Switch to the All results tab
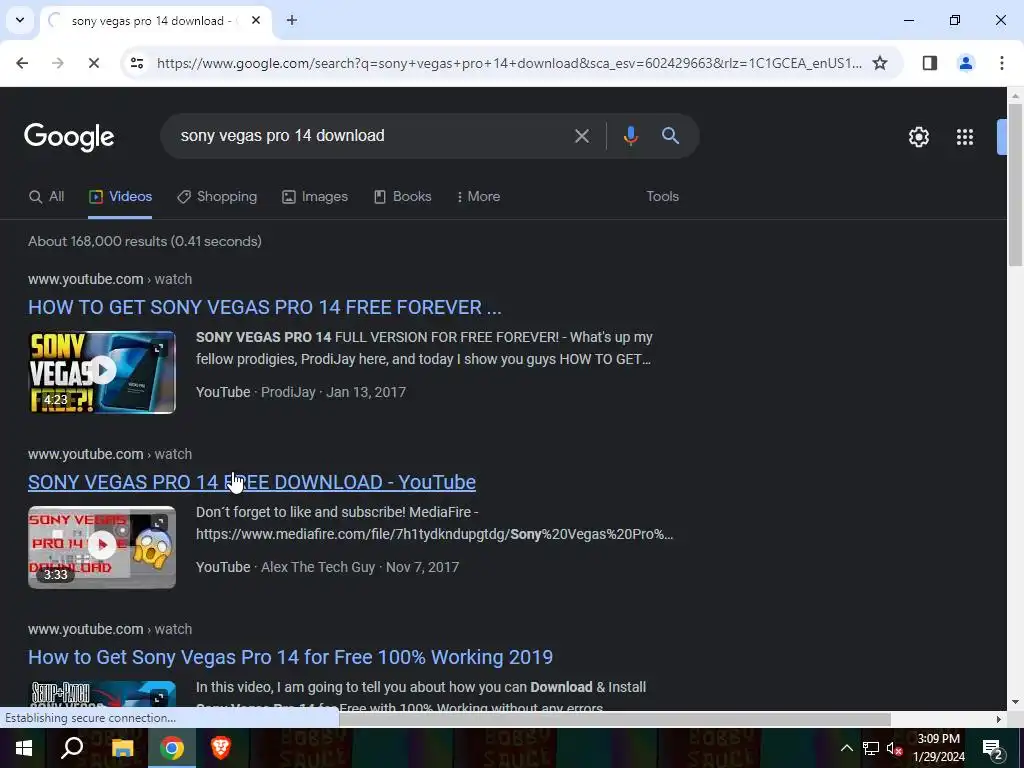The image size is (1024, 768). pos(46,197)
